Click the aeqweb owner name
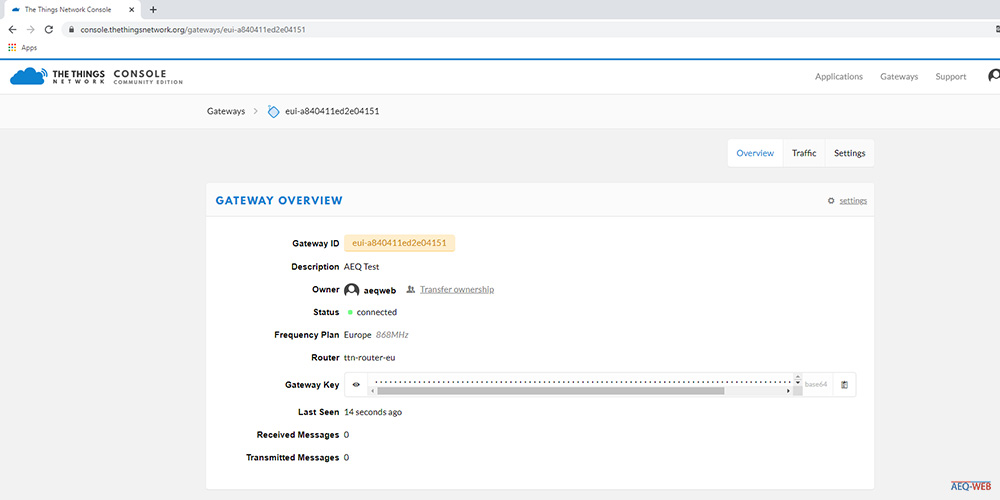This screenshot has width=1000, height=500. (380, 290)
